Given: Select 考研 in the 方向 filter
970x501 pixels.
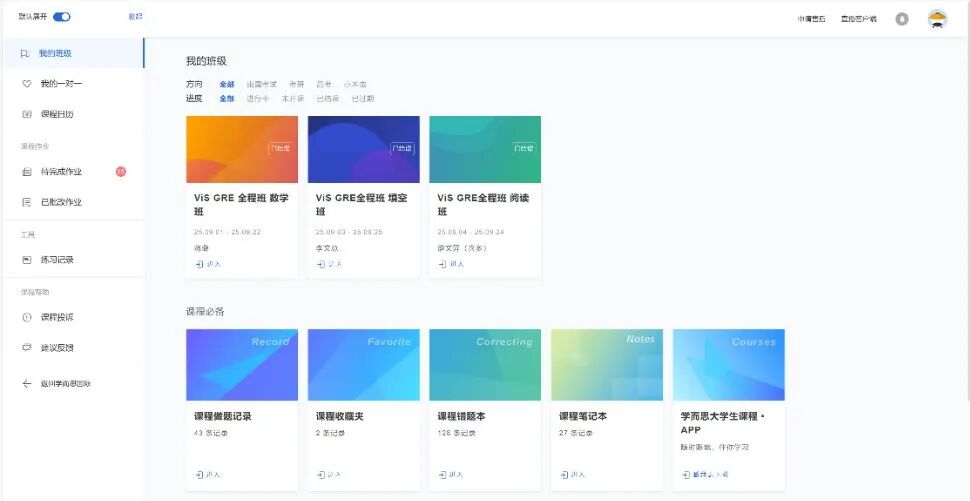Looking at the screenshot, I should point(296,84).
